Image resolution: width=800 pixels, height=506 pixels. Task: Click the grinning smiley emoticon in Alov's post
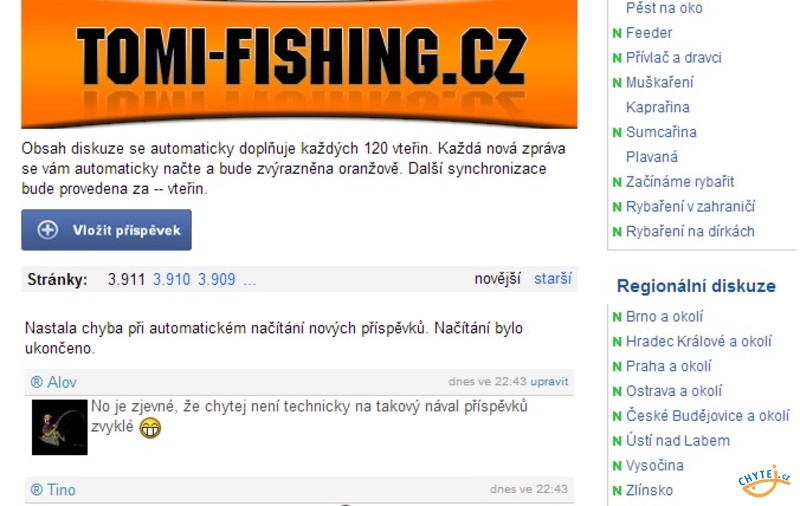click(x=150, y=427)
